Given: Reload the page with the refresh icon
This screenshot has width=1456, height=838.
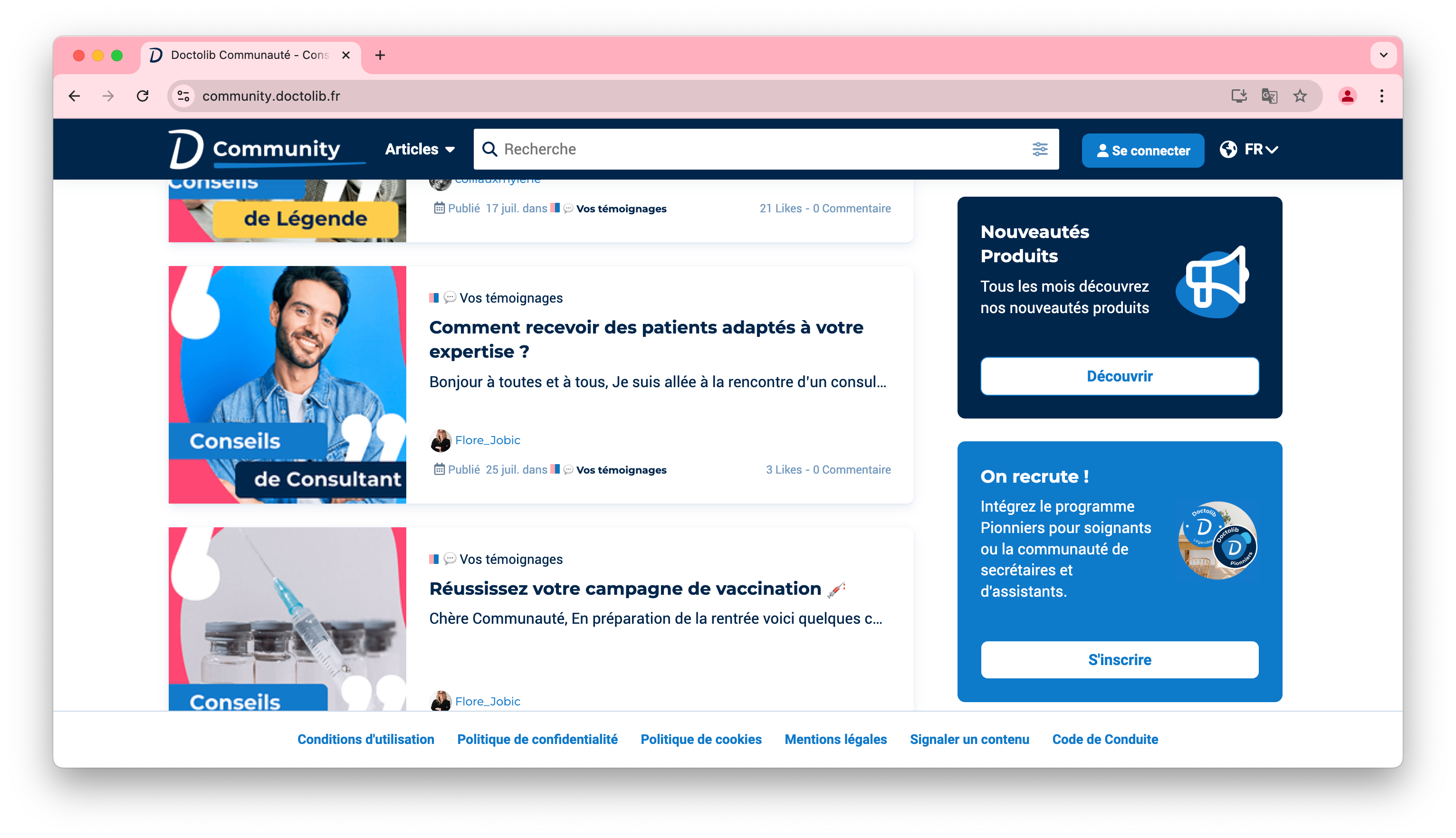Looking at the screenshot, I should tap(143, 95).
